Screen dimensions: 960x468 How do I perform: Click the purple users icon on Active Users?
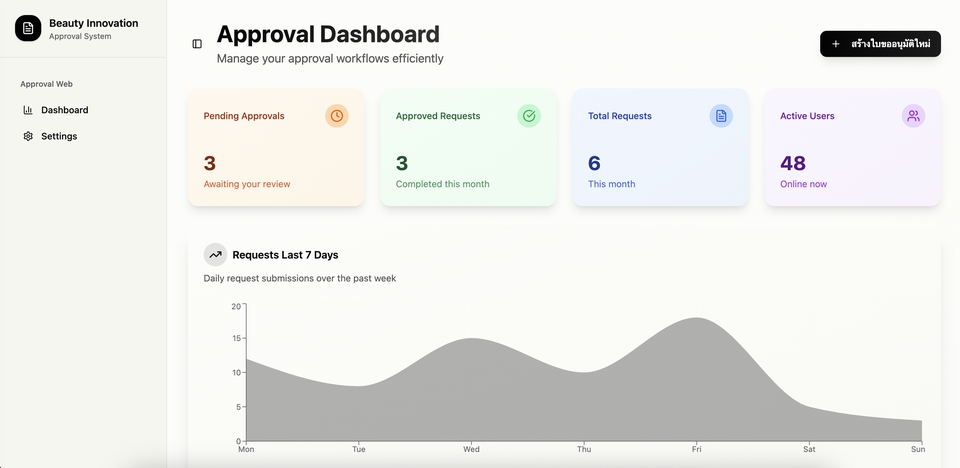[x=913, y=116]
